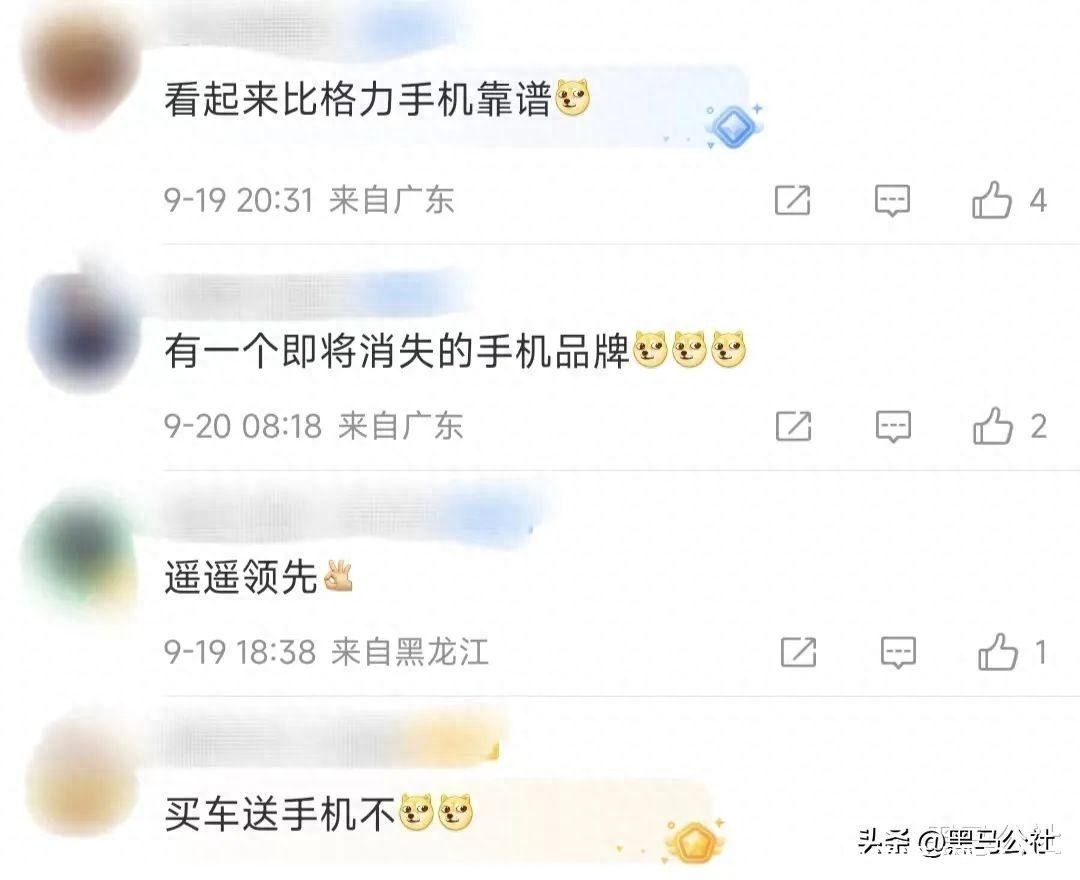Screen dimensions: 1080x880
Task: Share the 遥遥领先 comment
Action: (x=798, y=651)
